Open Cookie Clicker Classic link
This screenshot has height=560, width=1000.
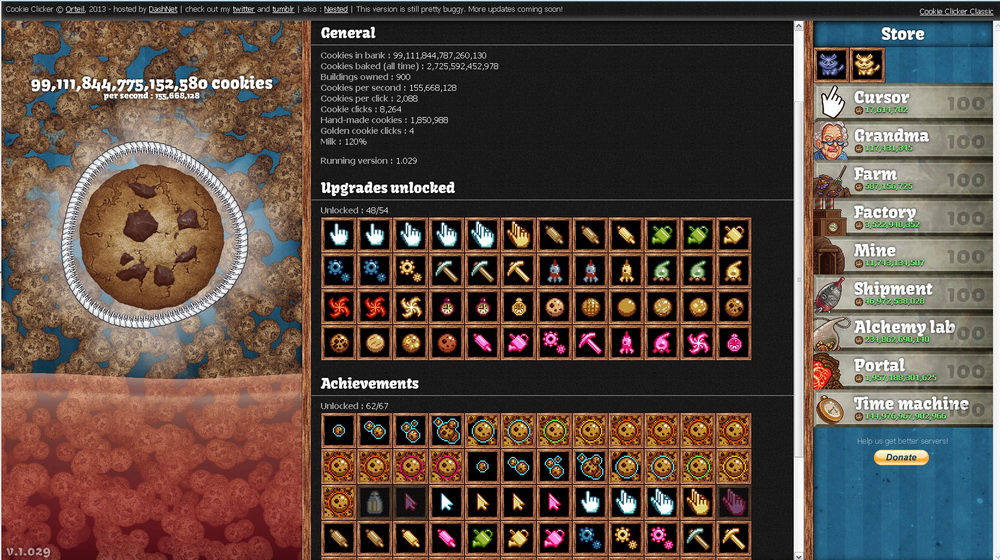(x=955, y=11)
